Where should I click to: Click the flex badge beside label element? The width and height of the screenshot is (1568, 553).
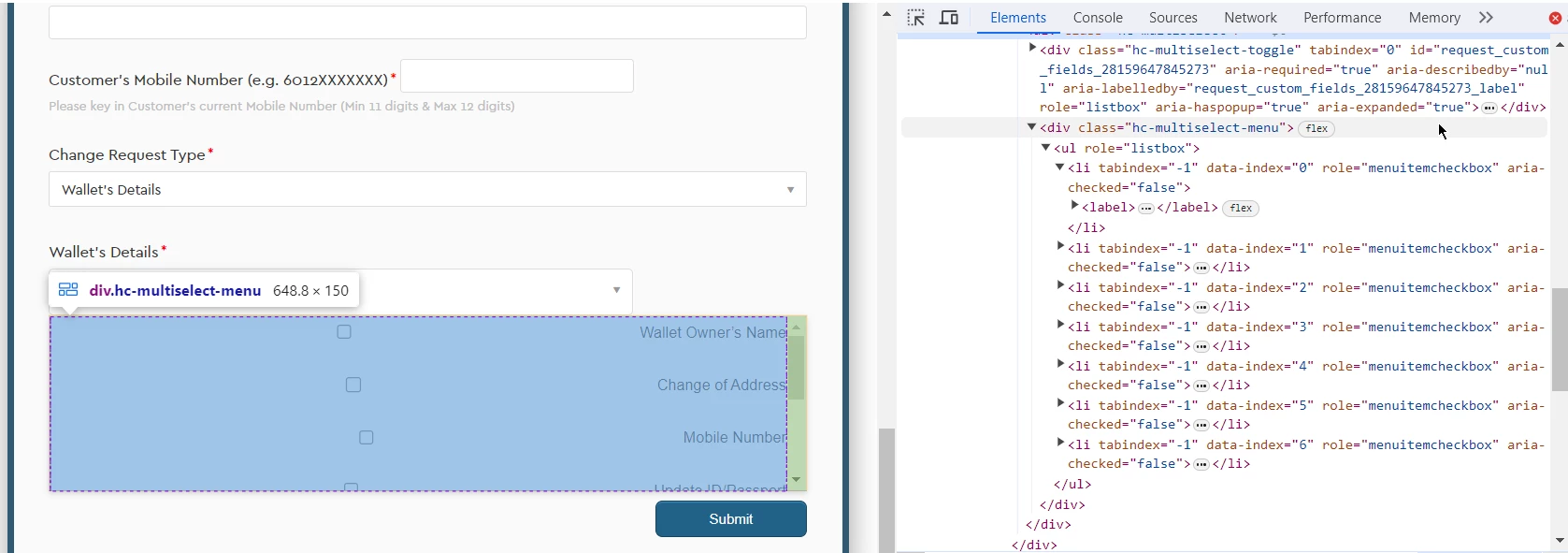coord(1241,209)
